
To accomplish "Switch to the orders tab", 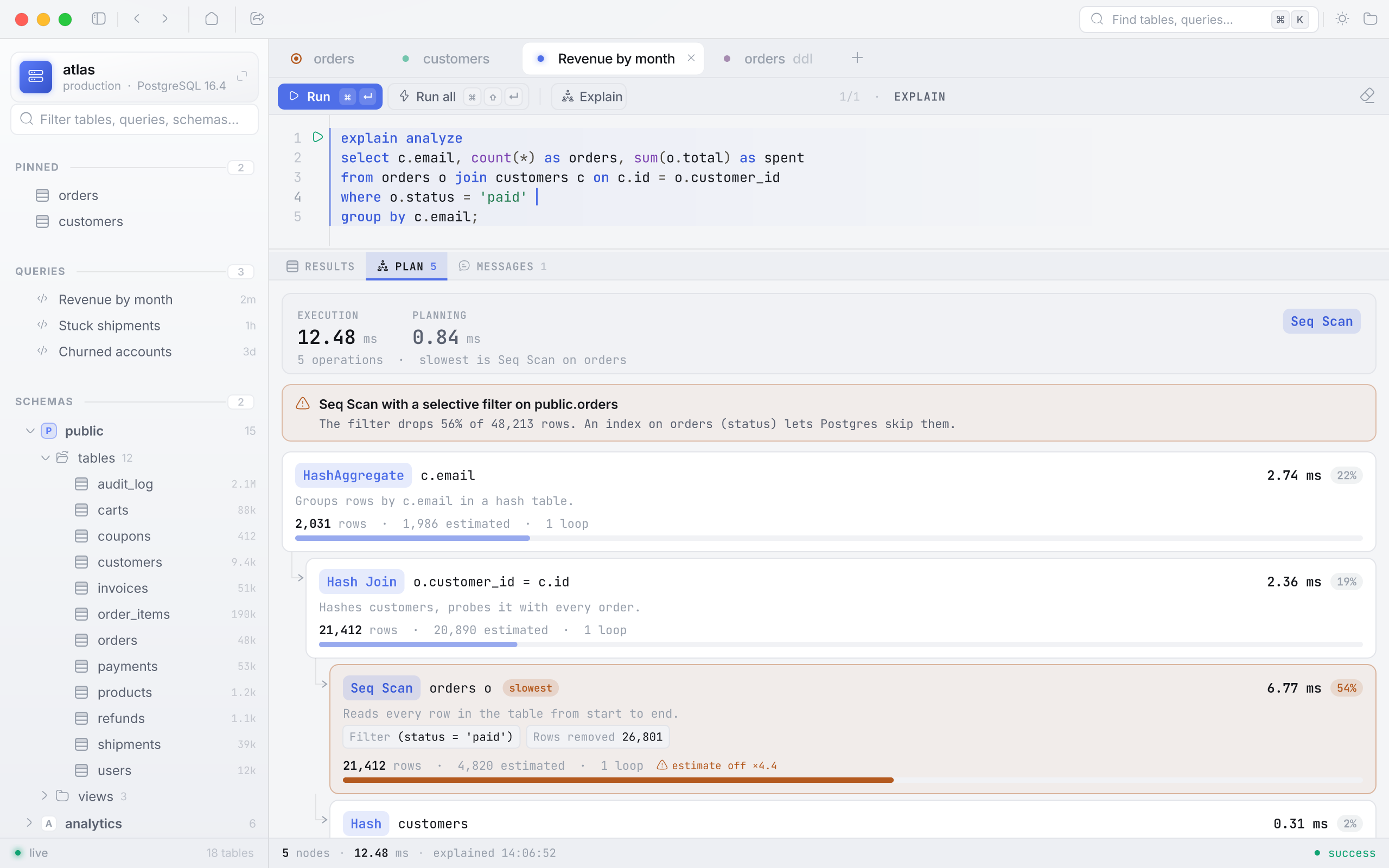I will coord(324,59).
